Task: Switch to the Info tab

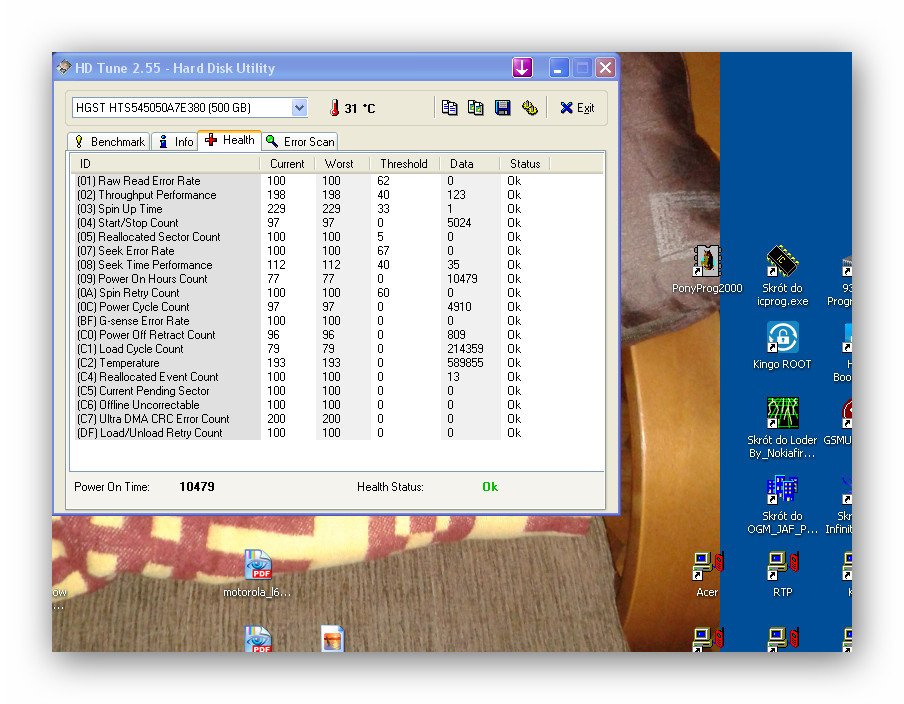Action: tap(175, 142)
